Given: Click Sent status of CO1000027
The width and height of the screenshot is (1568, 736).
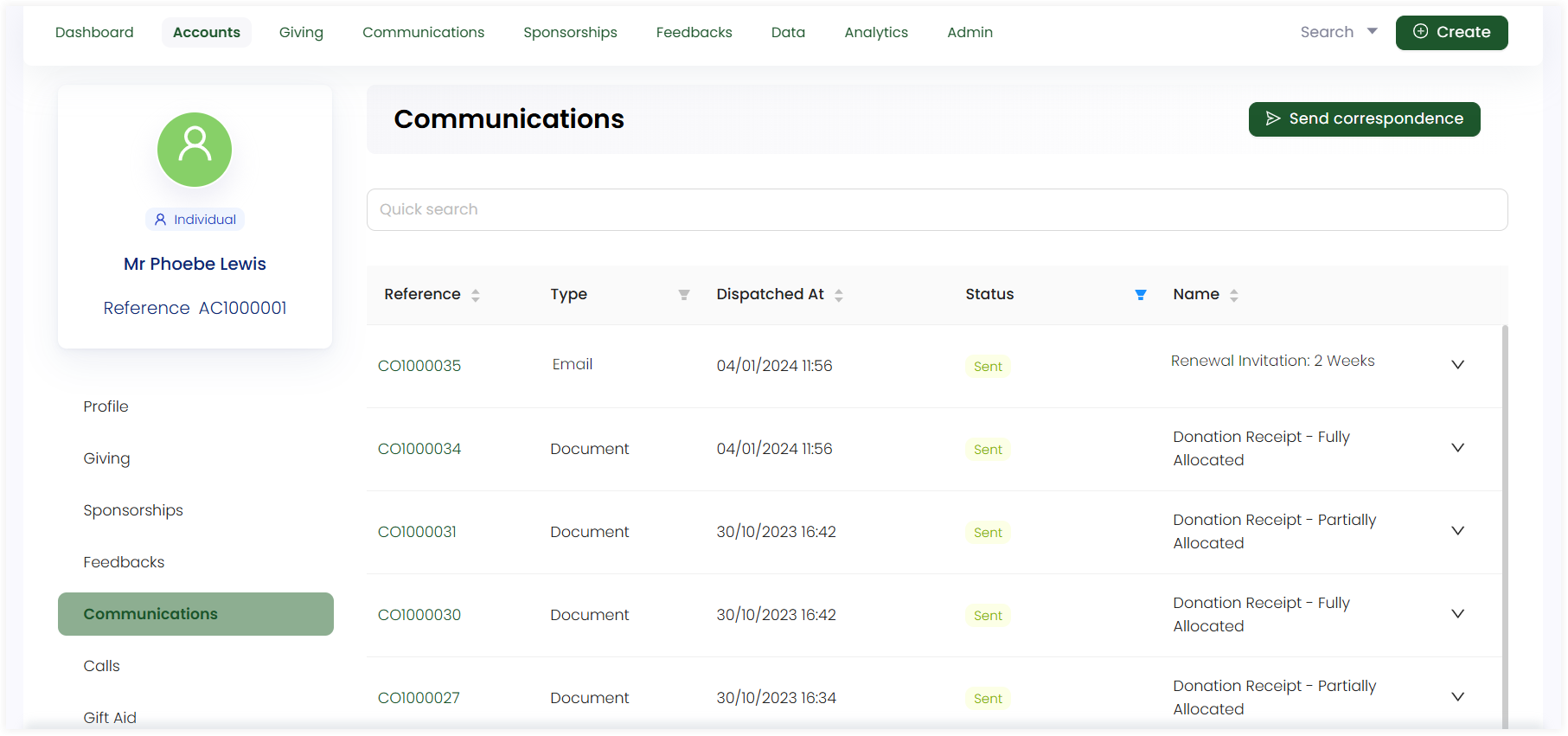Looking at the screenshot, I should (988, 699).
